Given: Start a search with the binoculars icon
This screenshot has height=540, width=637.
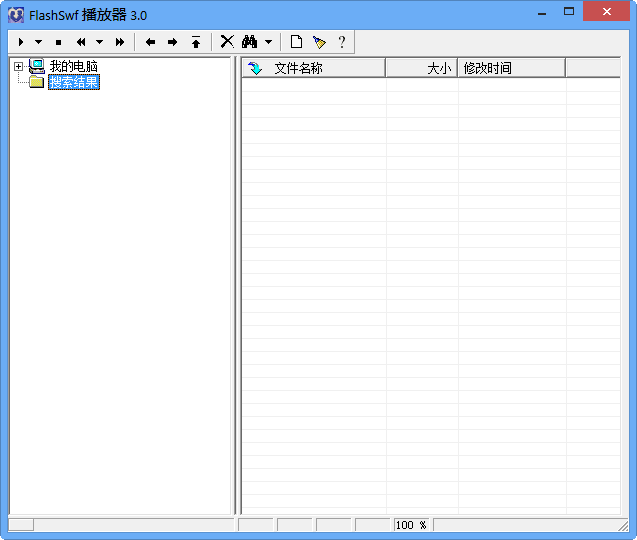Looking at the screenshot, I should tap(249, 41).
